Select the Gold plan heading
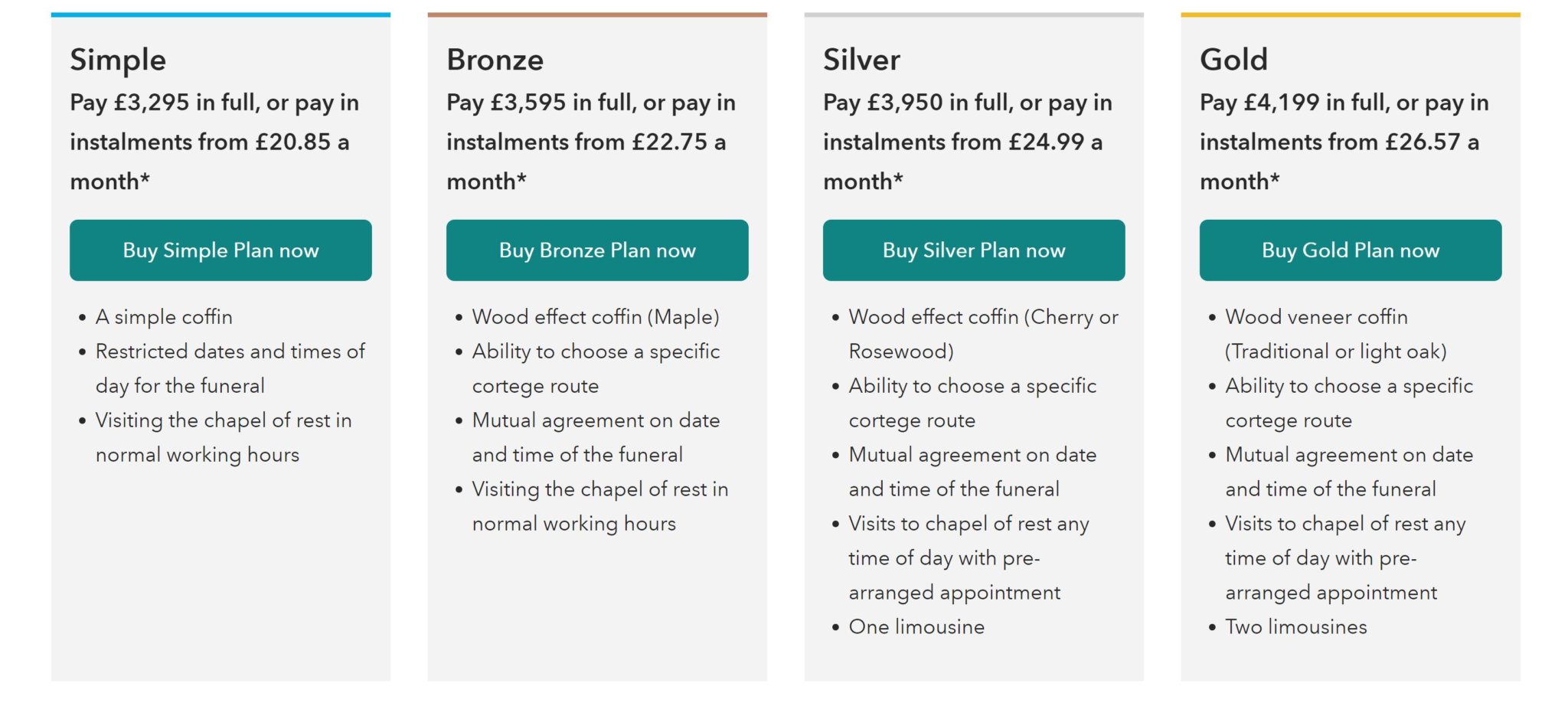The width and height of the screenshot is (1568, 703). [x=1234, y=60]
